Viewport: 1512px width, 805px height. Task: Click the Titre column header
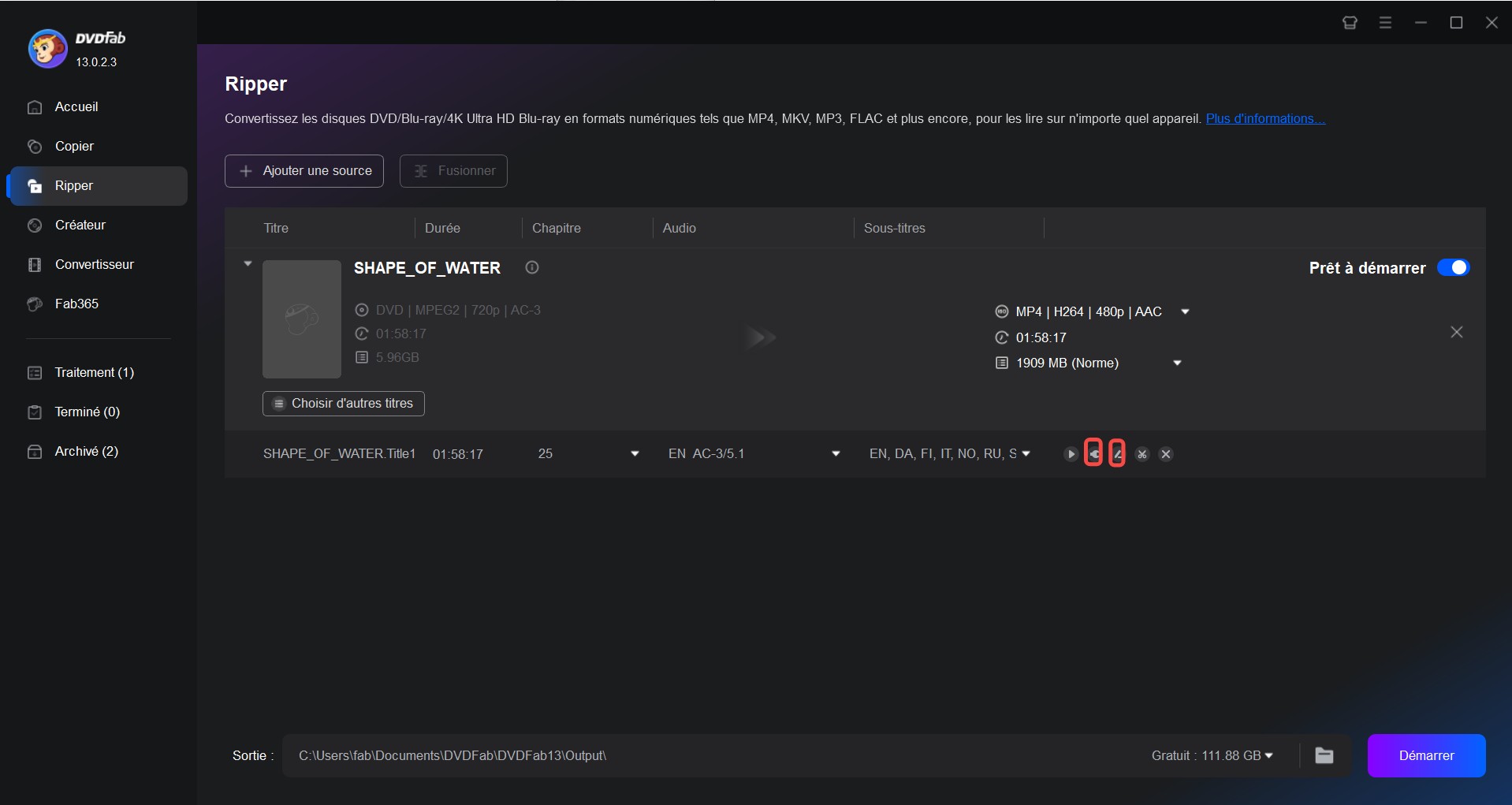click(276, 228)
